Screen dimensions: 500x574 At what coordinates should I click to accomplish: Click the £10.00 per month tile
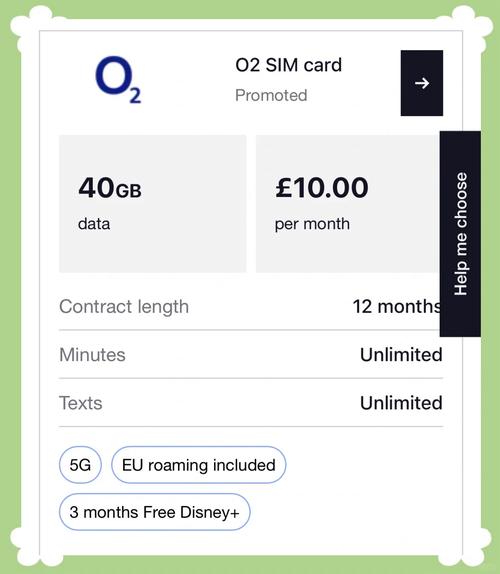[x=348, y=204]
